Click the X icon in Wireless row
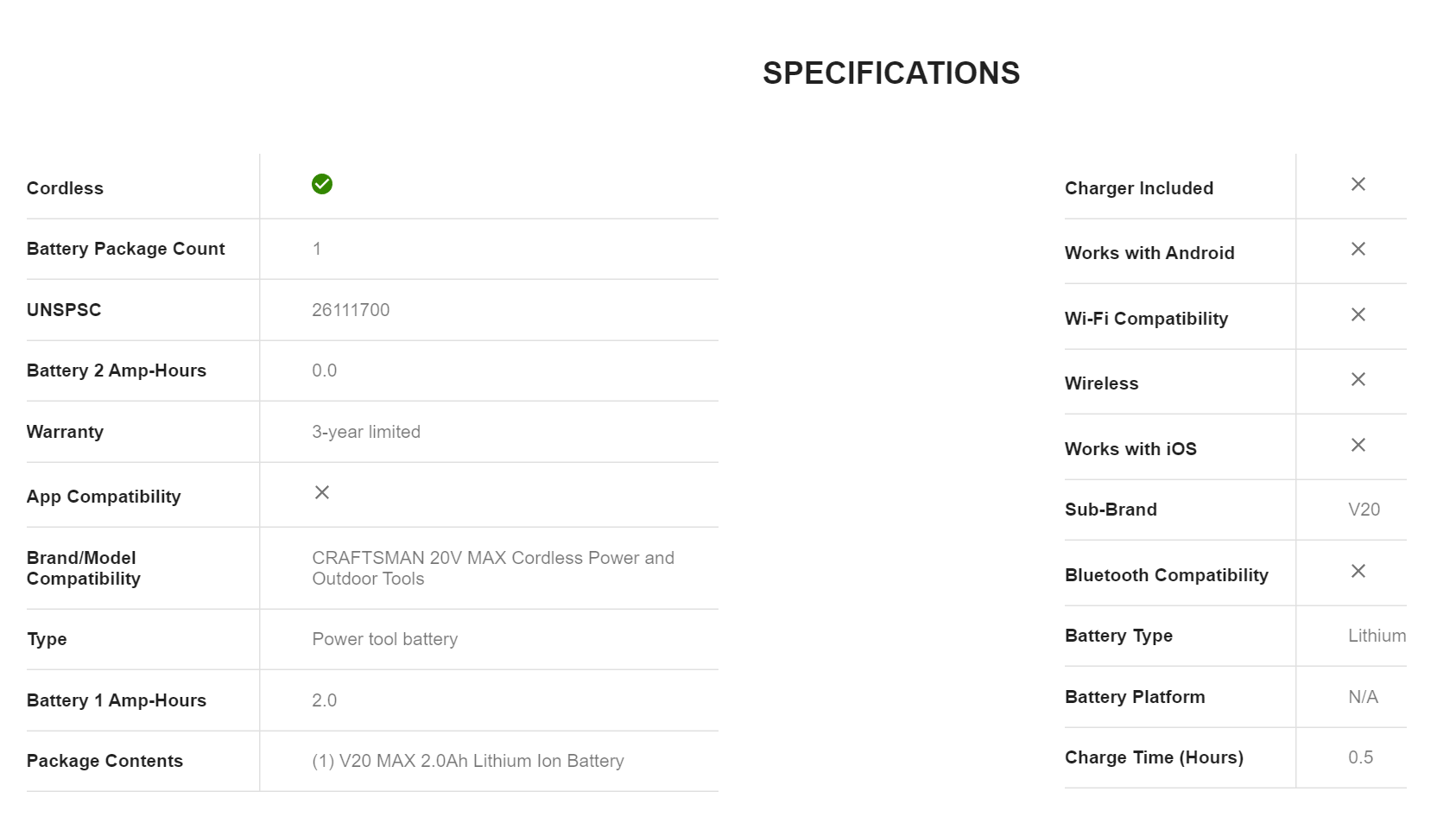Screen dimensions: 1456x817 pyautogui.click(x=1358, y=379)
